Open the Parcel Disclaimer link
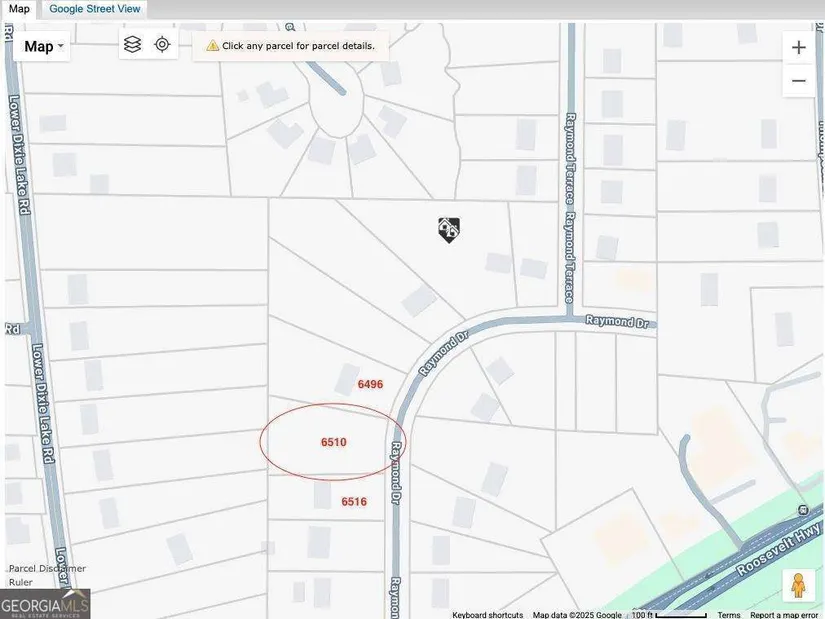The width and height of the screenshot is (825, 619). 47,568
